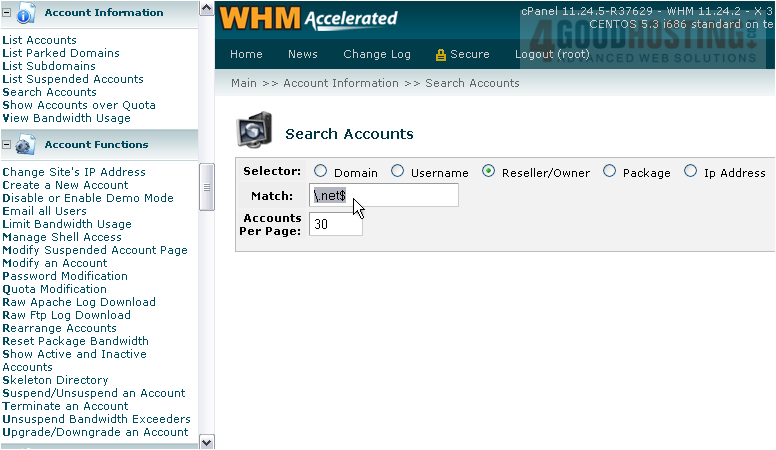Click the Account Information info icon
The width and height of the screenshot is (776, 450).
(27, 13)
